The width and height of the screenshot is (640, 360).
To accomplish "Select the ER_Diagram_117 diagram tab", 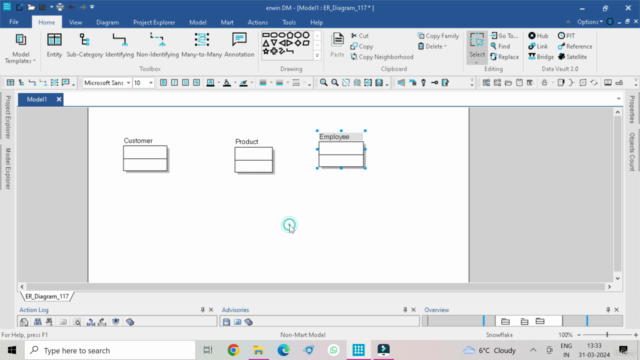I will click(47, 296).
